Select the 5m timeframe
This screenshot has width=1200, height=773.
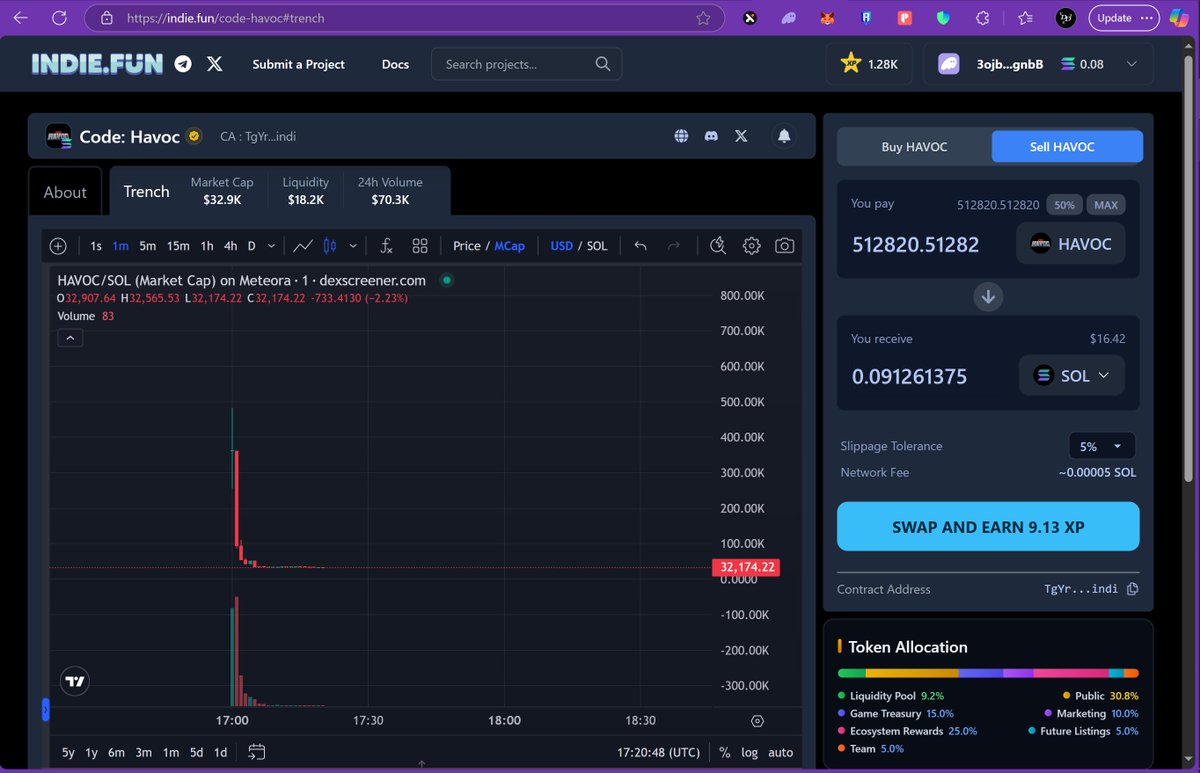pos(147,246)
